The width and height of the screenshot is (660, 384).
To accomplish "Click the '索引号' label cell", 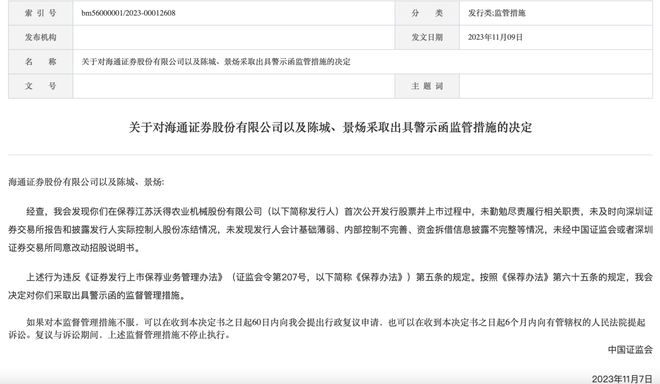I will coord(40,13).
